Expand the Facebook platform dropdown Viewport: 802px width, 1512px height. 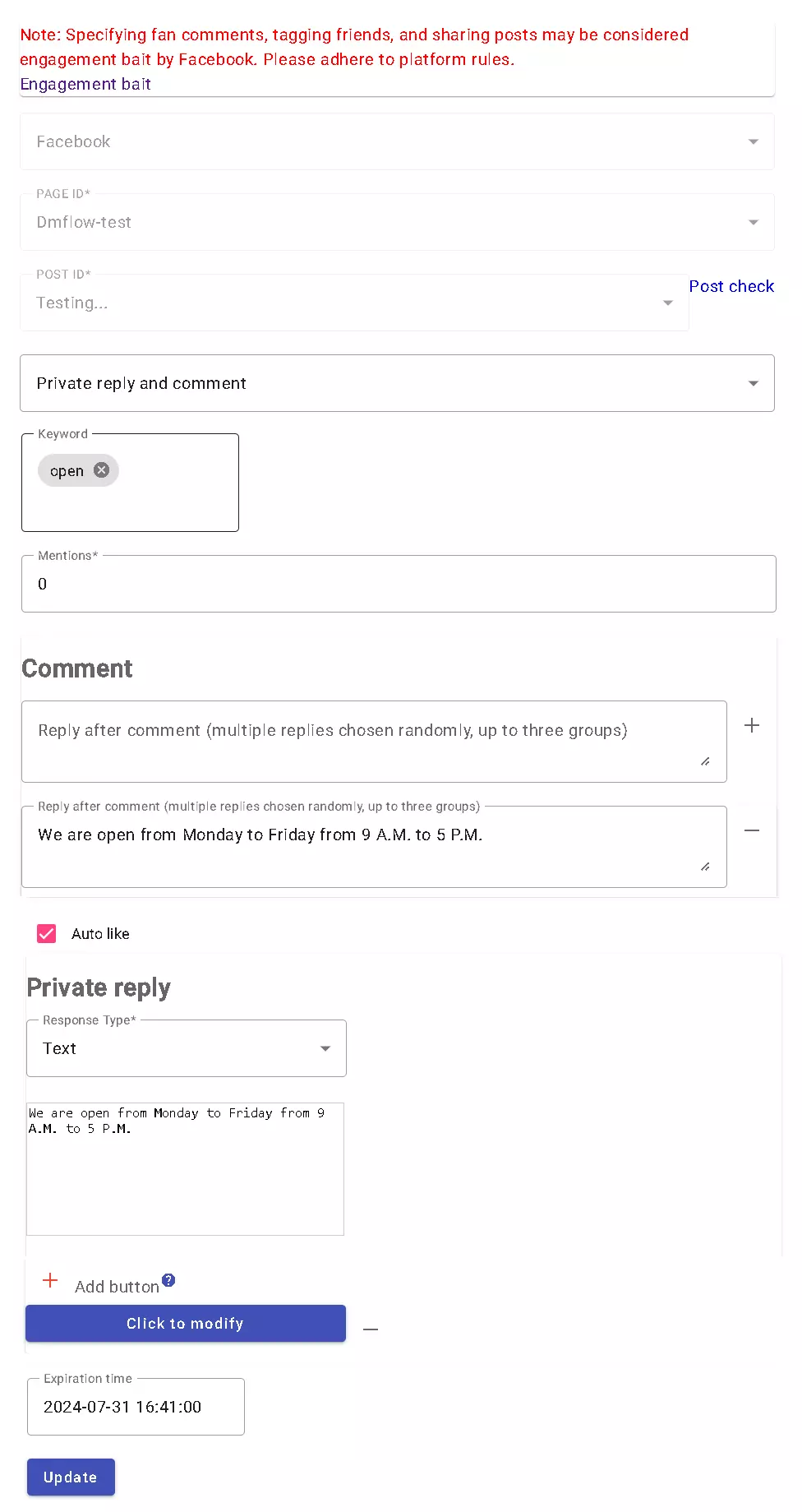pyautogui.click(x=754, y=141)
